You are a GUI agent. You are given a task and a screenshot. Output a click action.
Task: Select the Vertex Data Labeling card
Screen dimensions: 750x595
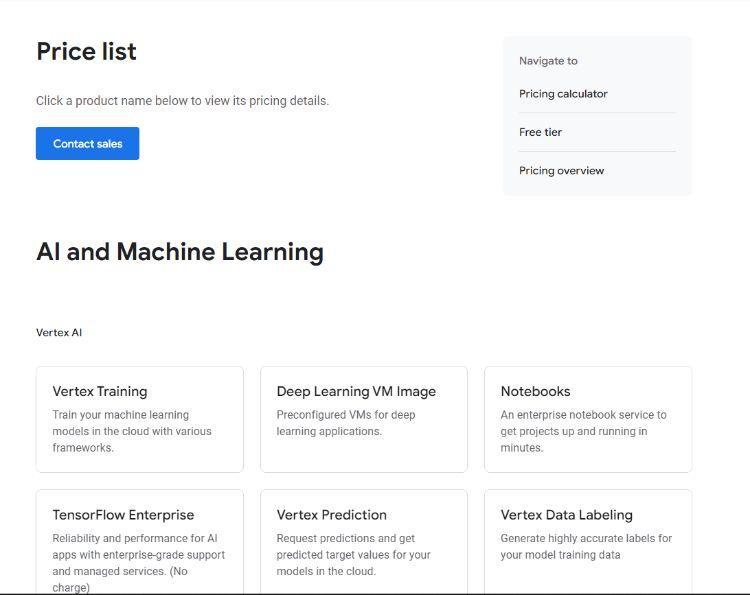click(588, 542)
